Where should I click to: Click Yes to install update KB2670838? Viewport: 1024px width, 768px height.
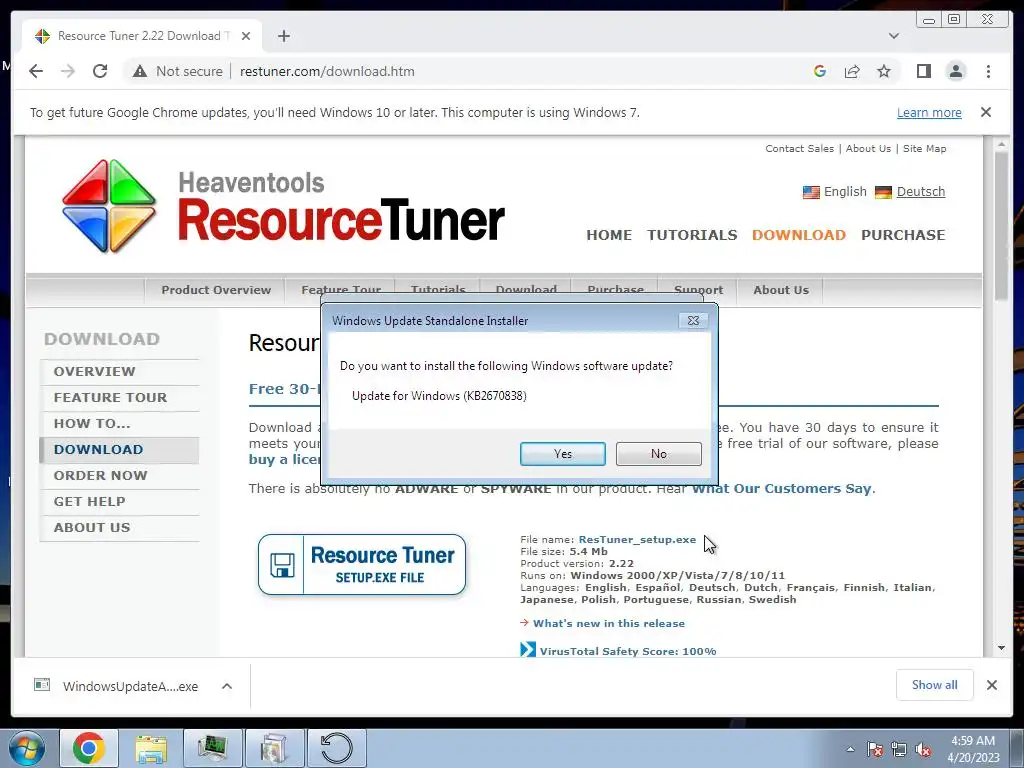click(562, 454)
